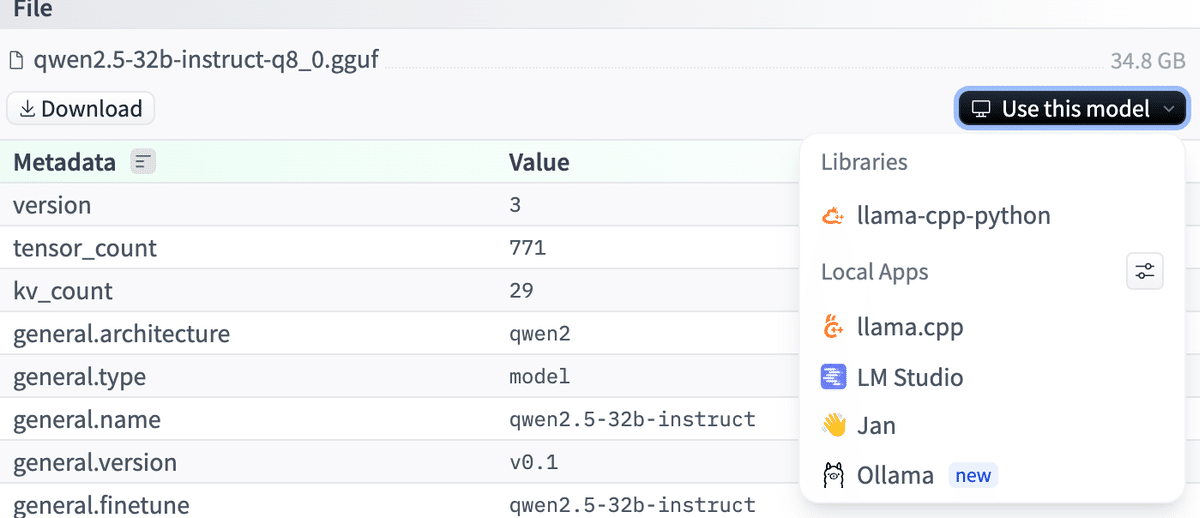This screenshot has height=518, width=1200.
Task: Click the LM Studio app icon
Action: [833, 377]
